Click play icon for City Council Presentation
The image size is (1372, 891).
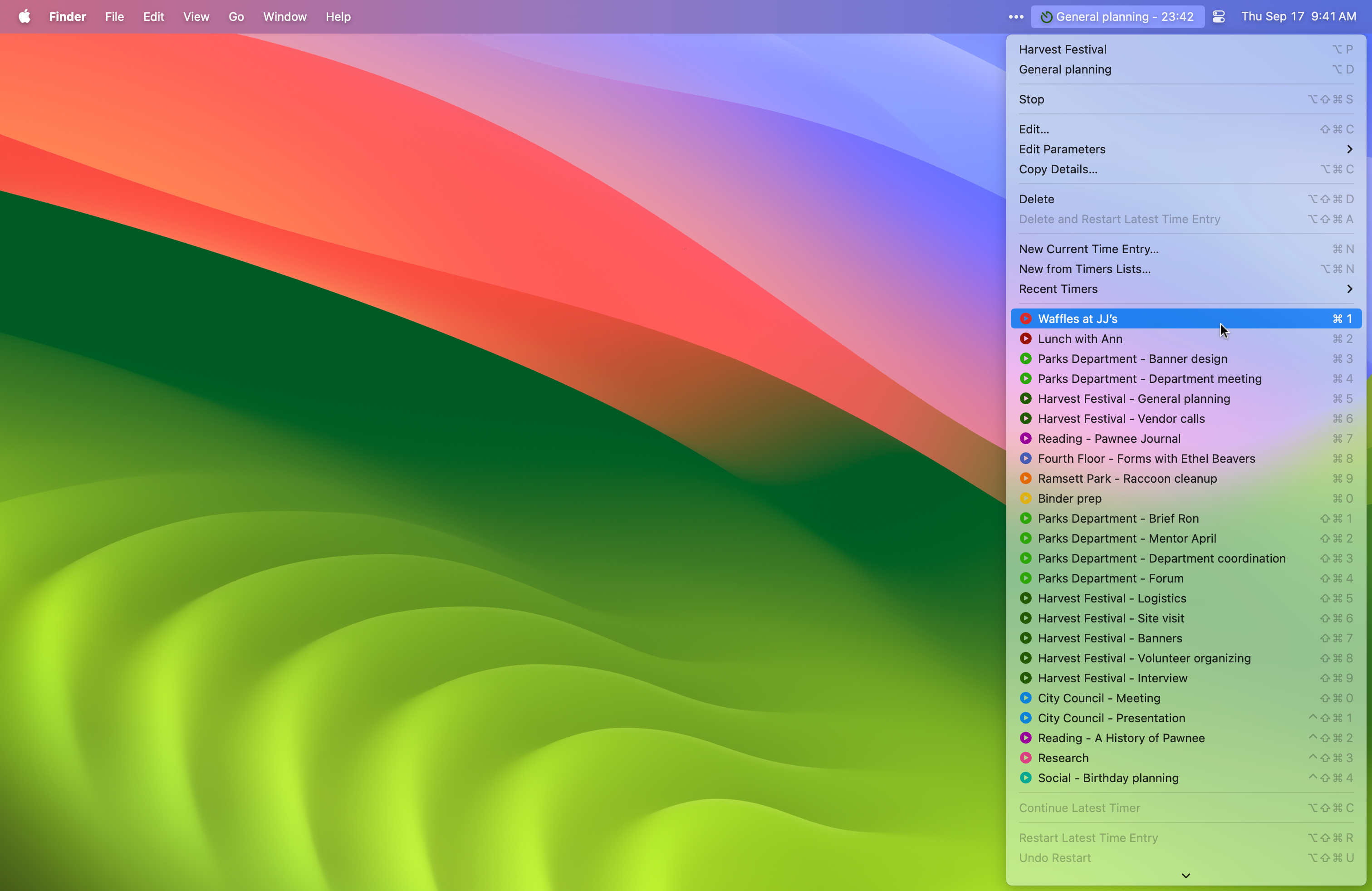(1025, 718)
